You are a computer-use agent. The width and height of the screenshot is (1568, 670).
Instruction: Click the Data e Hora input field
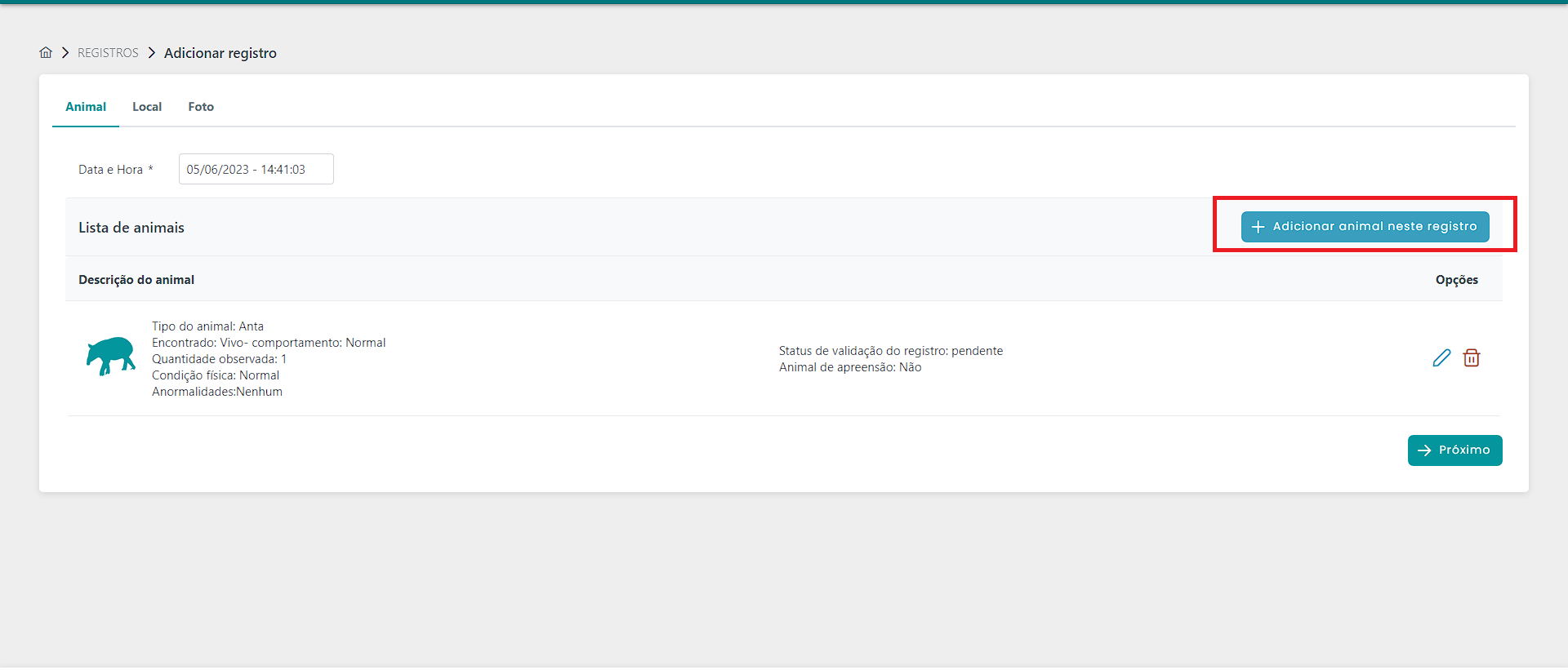[256, 169]
